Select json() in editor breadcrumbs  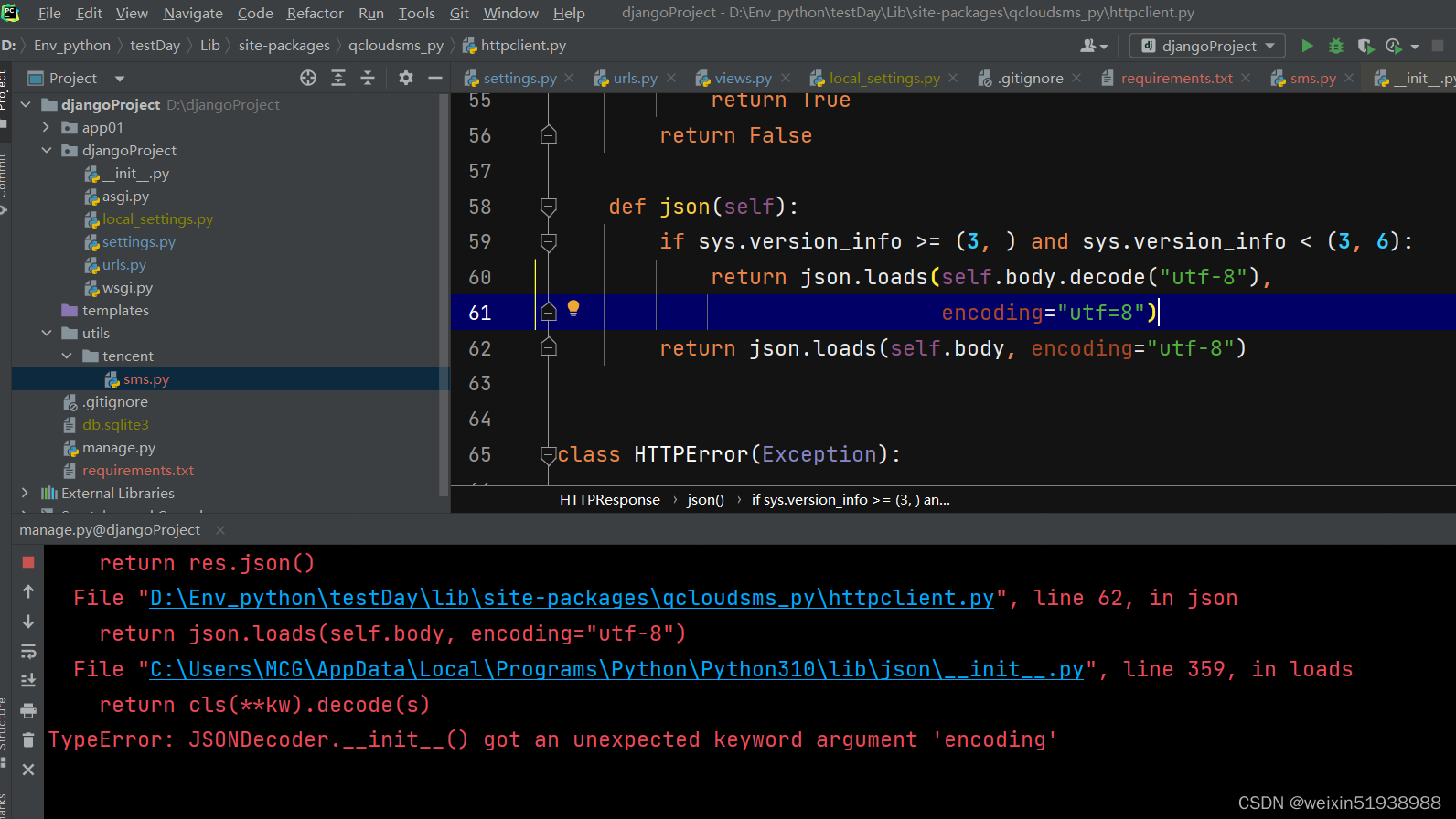pos(705,500)
